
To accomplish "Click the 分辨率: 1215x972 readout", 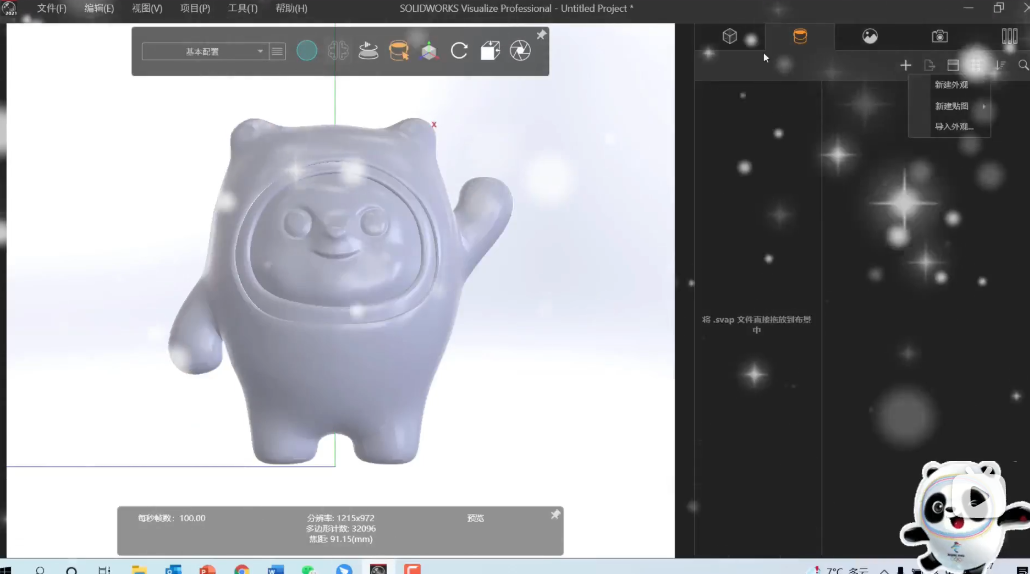I will click(340, 518).
